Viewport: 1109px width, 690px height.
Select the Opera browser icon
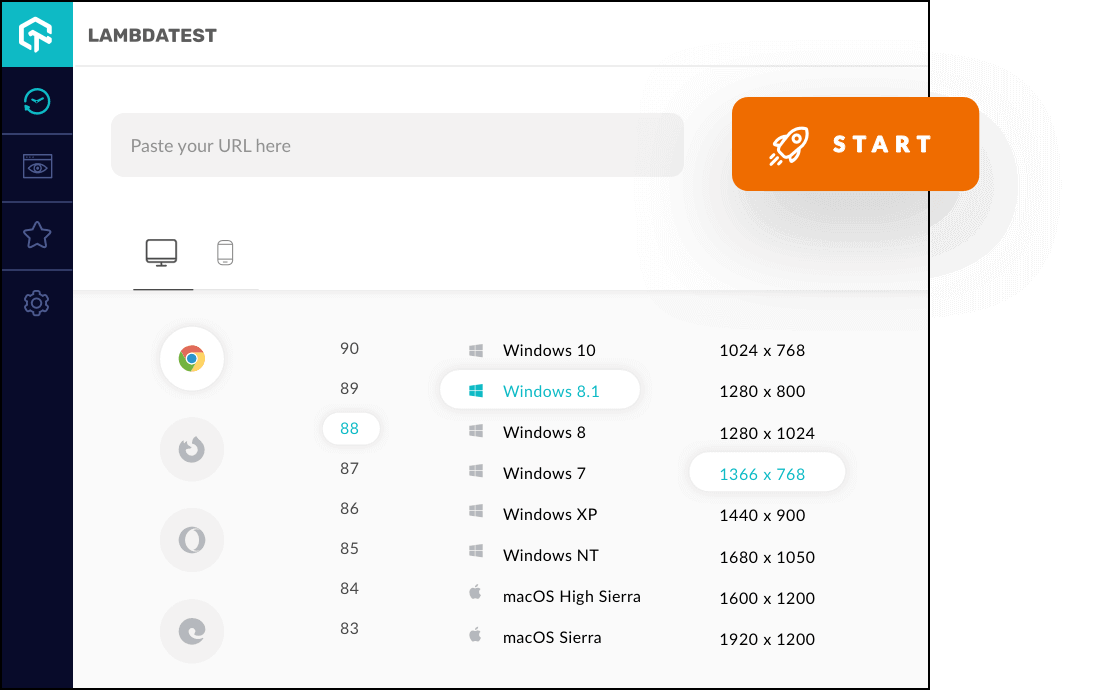pyautogui.click(x=191, y=540)
